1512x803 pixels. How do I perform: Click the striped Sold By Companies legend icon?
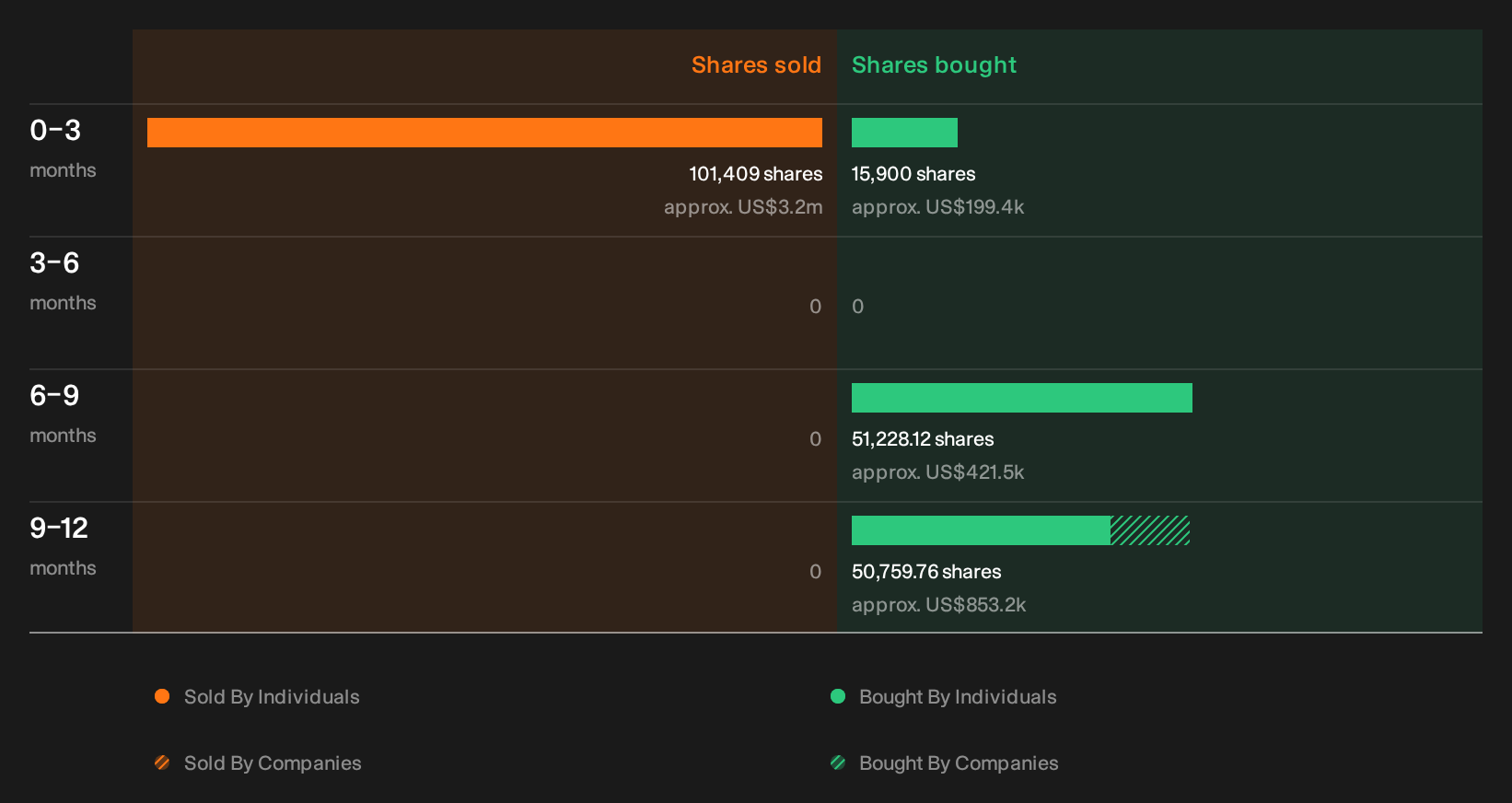point(162,762)
